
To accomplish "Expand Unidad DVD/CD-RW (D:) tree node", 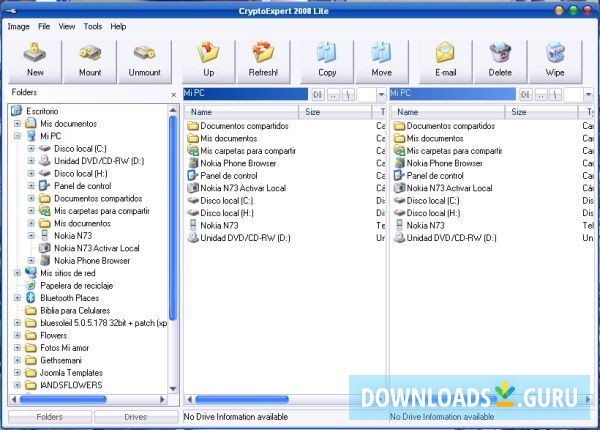I will coord(31,161).
